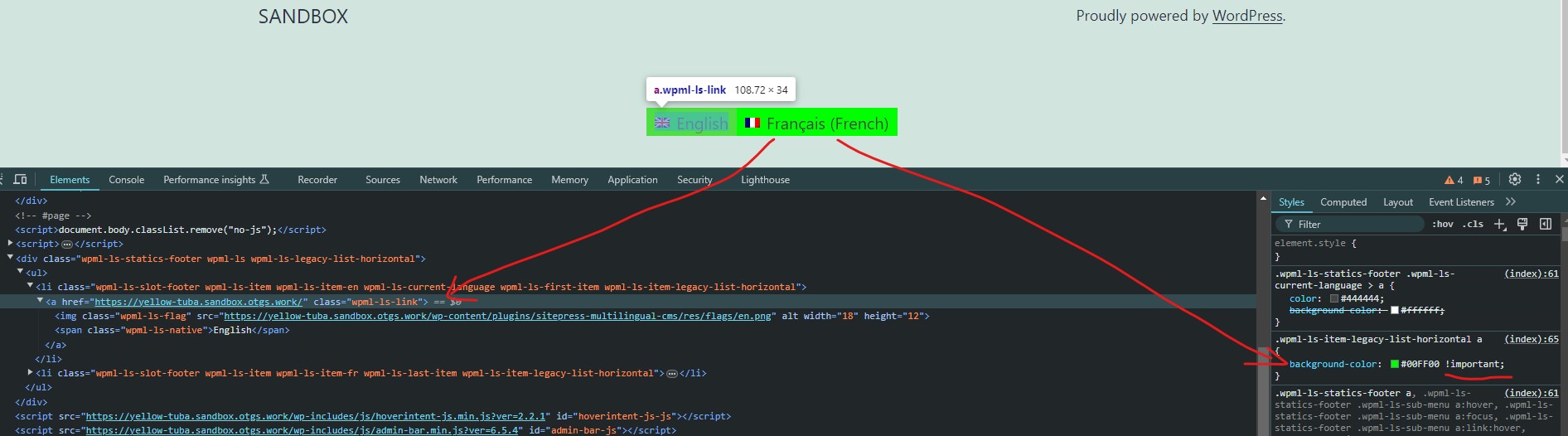The width and height of the screenshot is (1568, 436).
Task: Open the Recorder tab
Action: click(x=317, y=180)
